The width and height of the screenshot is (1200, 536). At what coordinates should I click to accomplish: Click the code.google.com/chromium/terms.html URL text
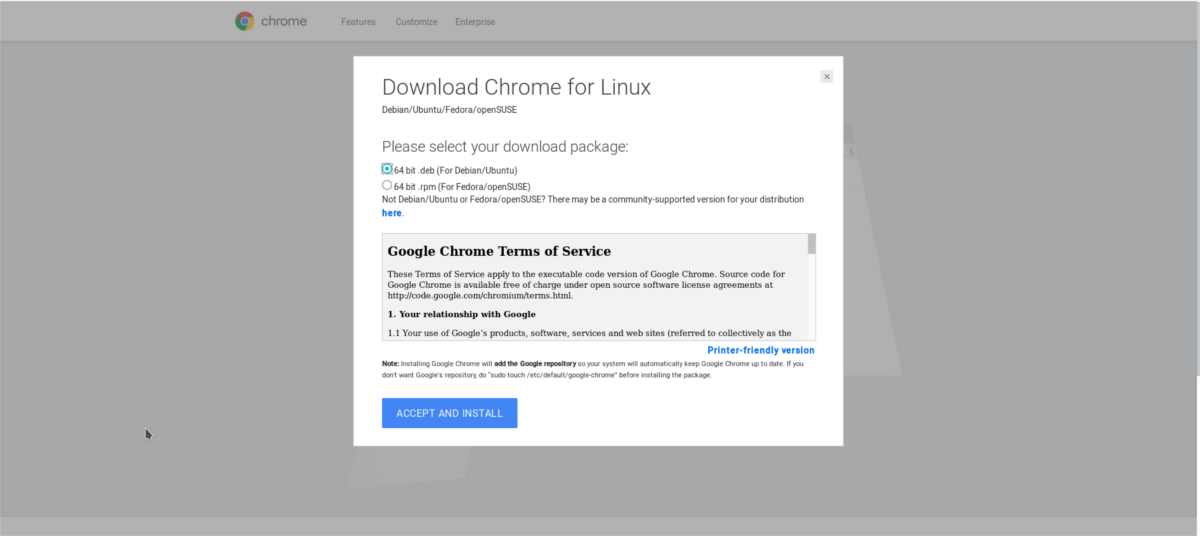[480, 295]
